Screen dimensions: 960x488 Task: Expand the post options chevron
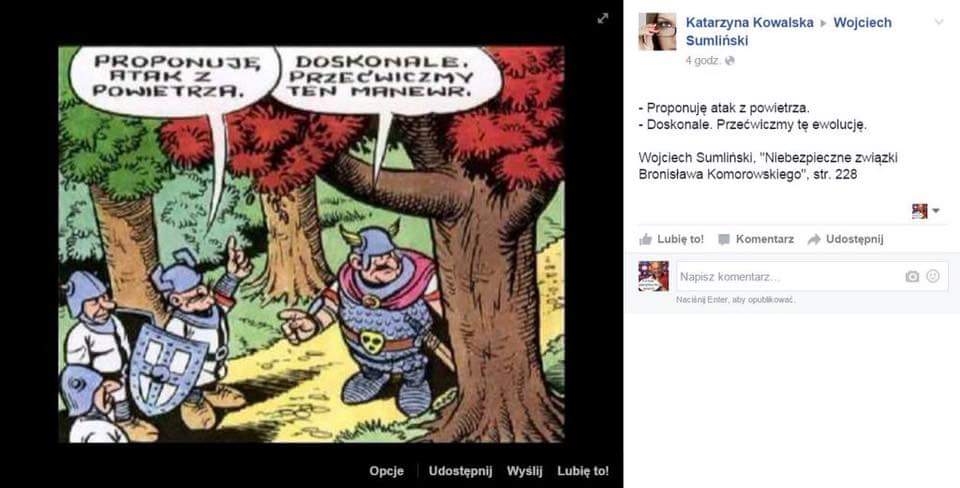click(939, 23)
